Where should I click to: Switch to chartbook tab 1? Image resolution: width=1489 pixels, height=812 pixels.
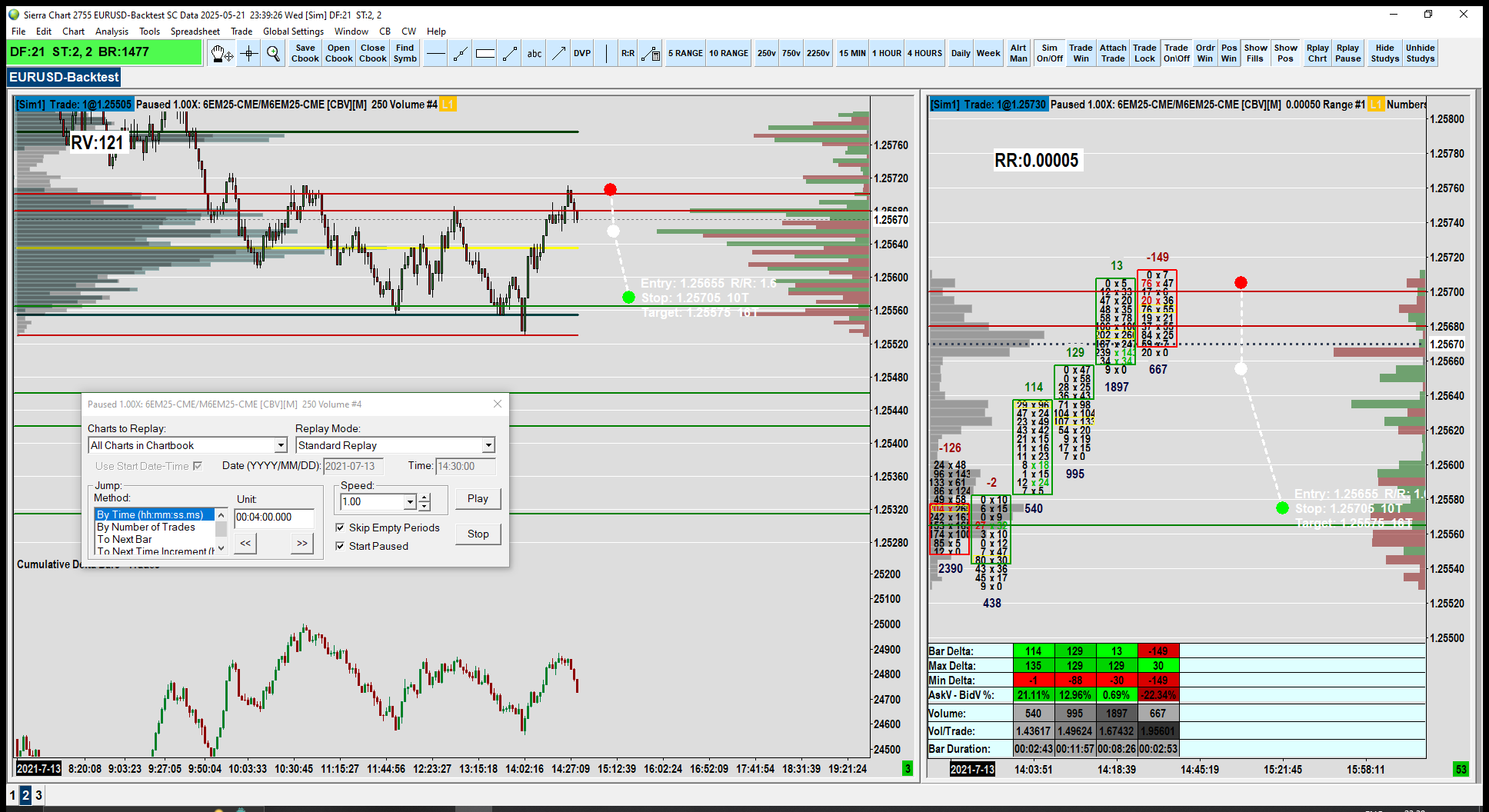[x=12, y=795]
